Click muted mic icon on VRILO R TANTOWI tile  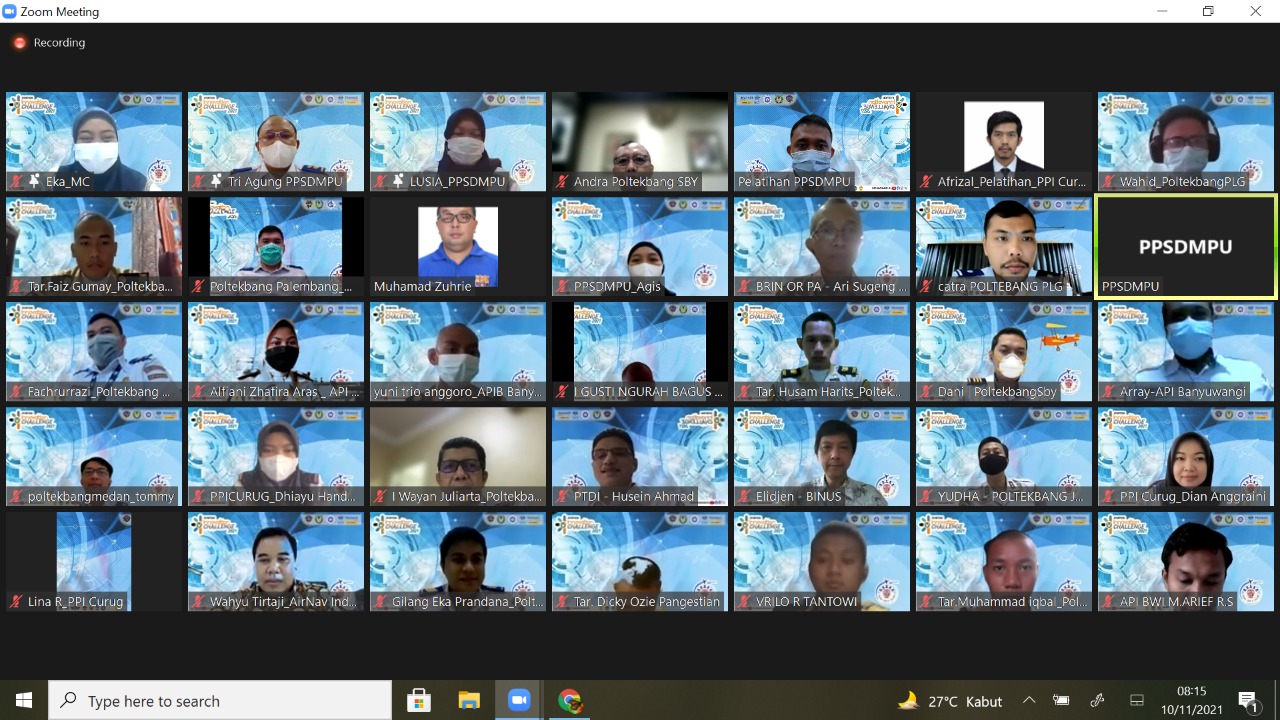click(745, 602)
